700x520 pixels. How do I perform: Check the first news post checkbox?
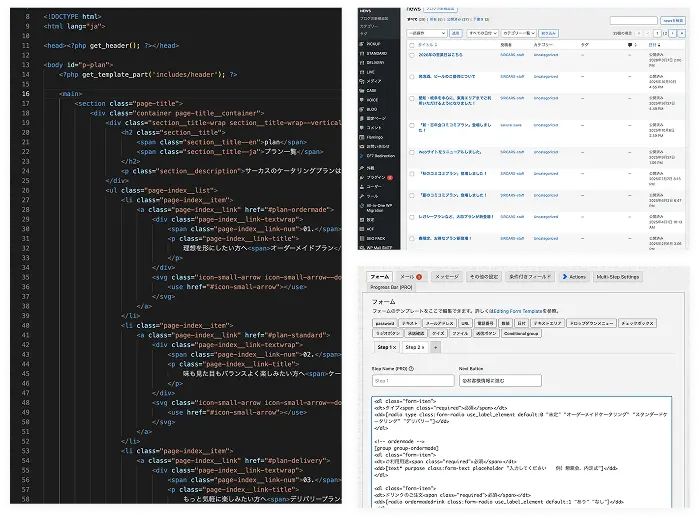(x=412, y=55)
